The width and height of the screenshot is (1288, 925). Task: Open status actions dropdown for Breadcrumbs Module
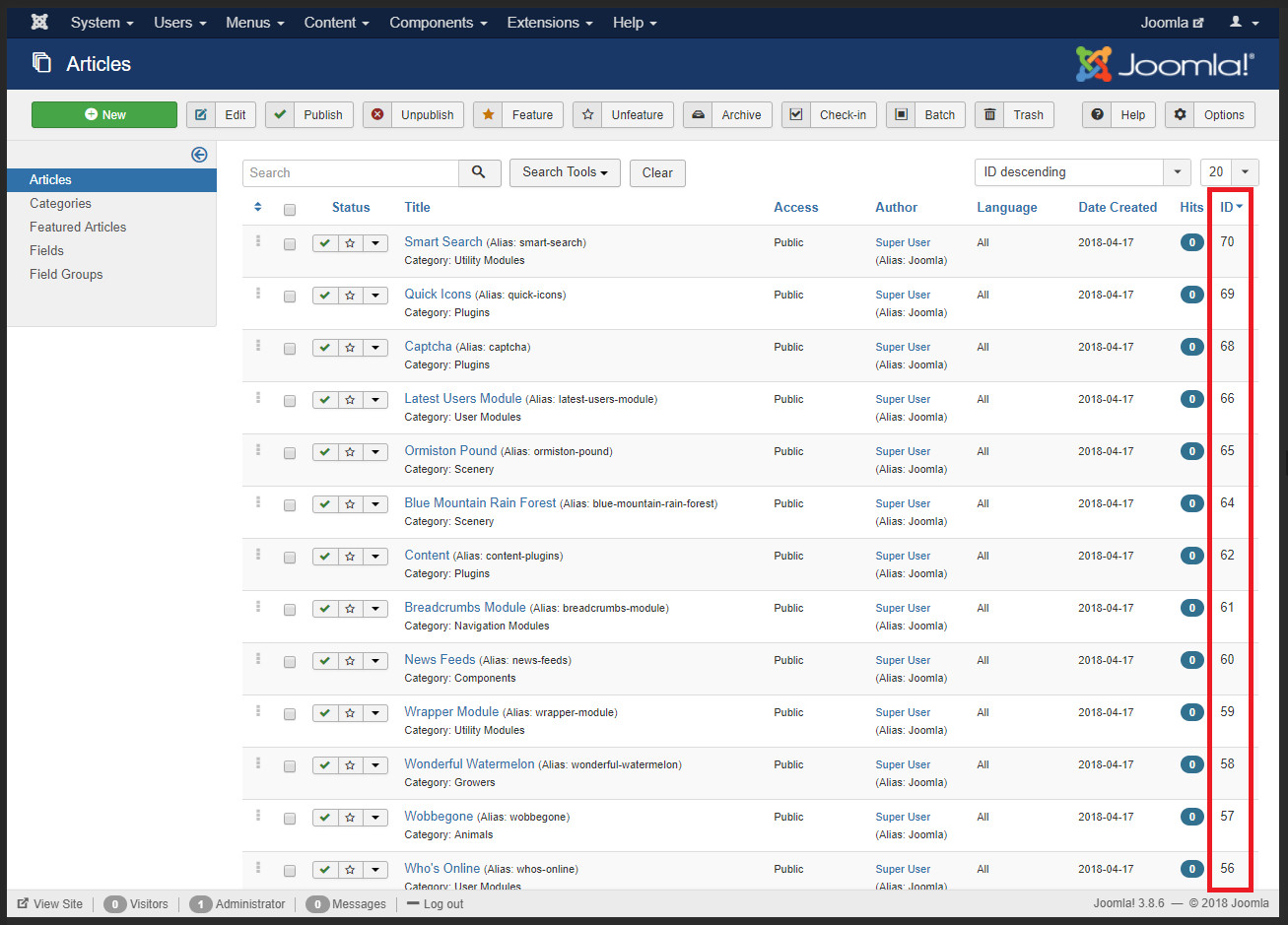point(375,609)
